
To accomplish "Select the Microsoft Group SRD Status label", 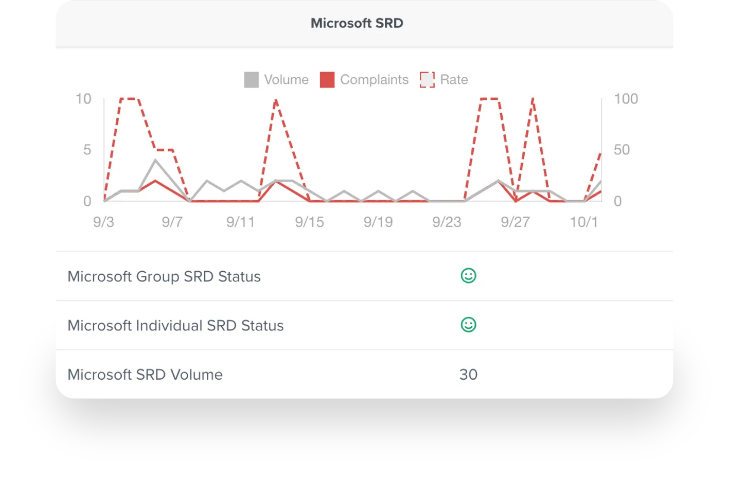I will [164, 277].
